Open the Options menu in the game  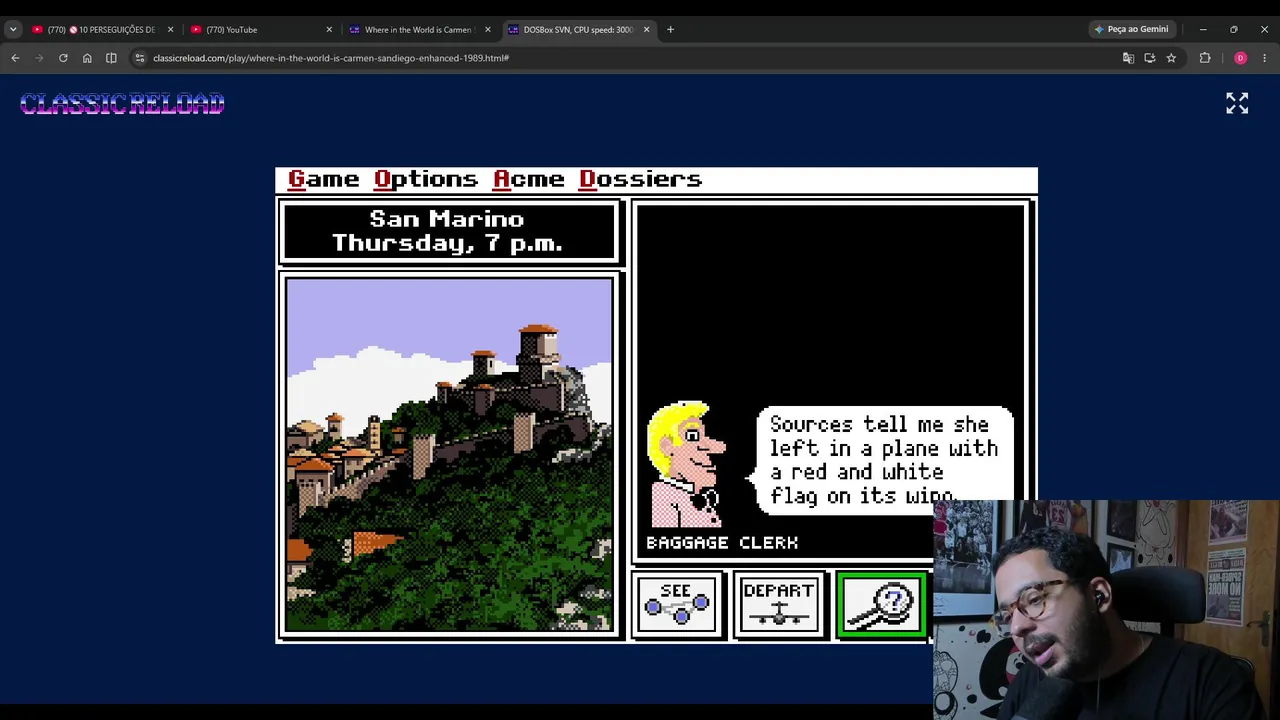click(x=426, y=179)
